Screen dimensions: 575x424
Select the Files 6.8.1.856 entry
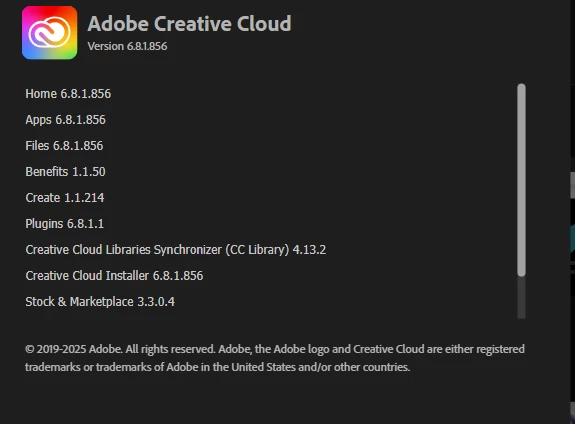tap(64, 146)
